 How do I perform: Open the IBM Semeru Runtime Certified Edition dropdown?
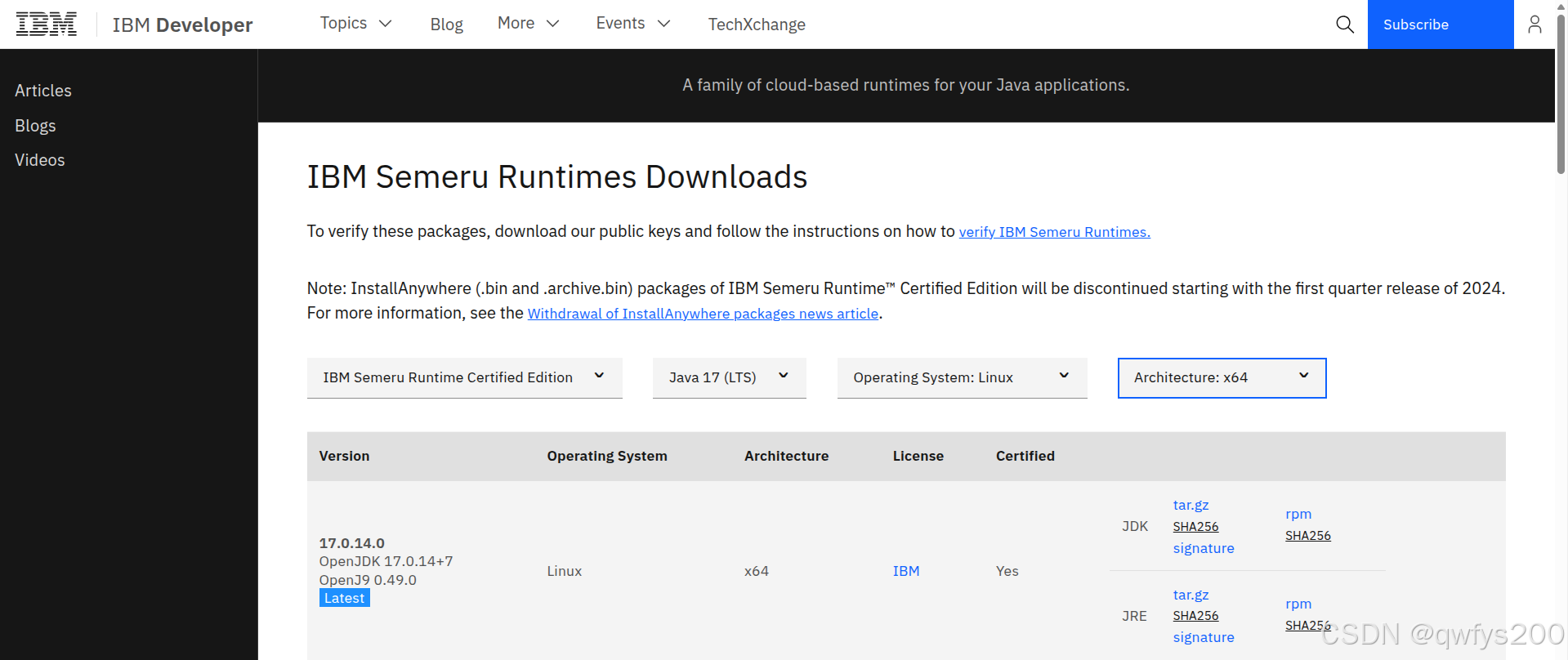[464, 377]
